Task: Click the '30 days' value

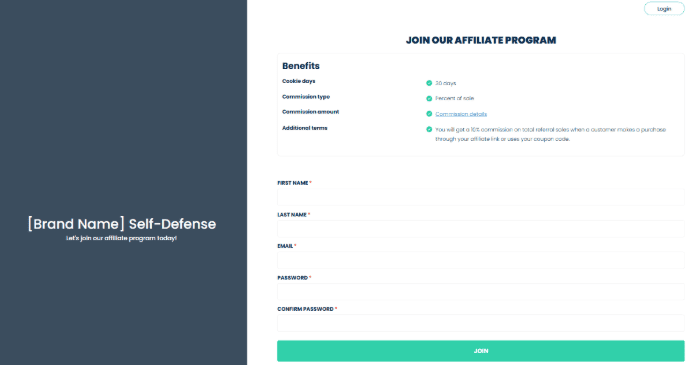Action: 445,83
